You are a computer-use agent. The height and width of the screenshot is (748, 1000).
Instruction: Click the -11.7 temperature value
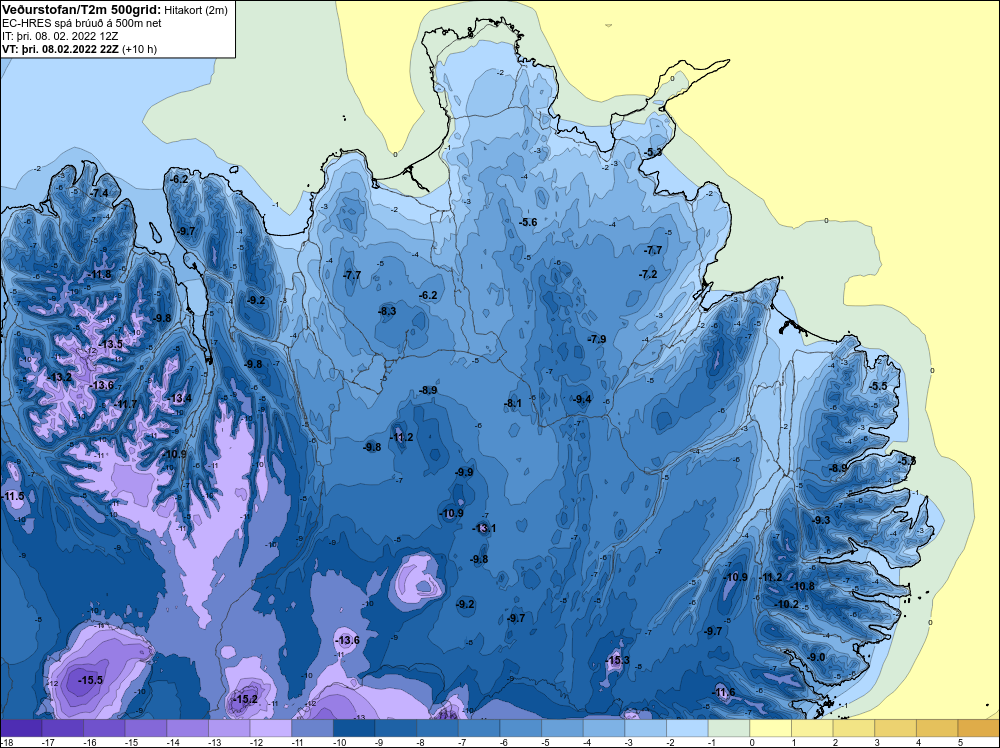(x=126, y=404)
